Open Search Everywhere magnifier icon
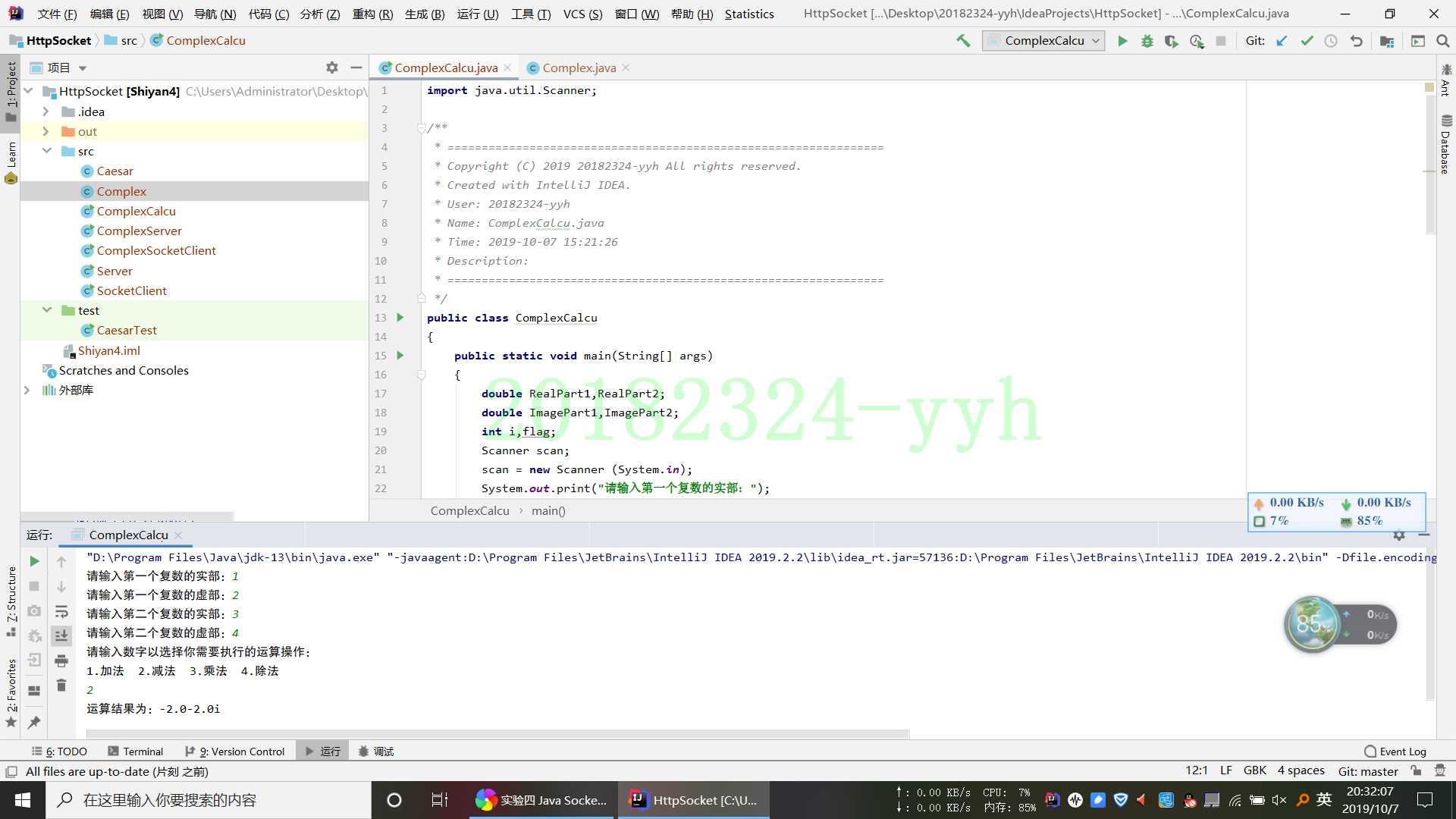 click(1442, 41)
